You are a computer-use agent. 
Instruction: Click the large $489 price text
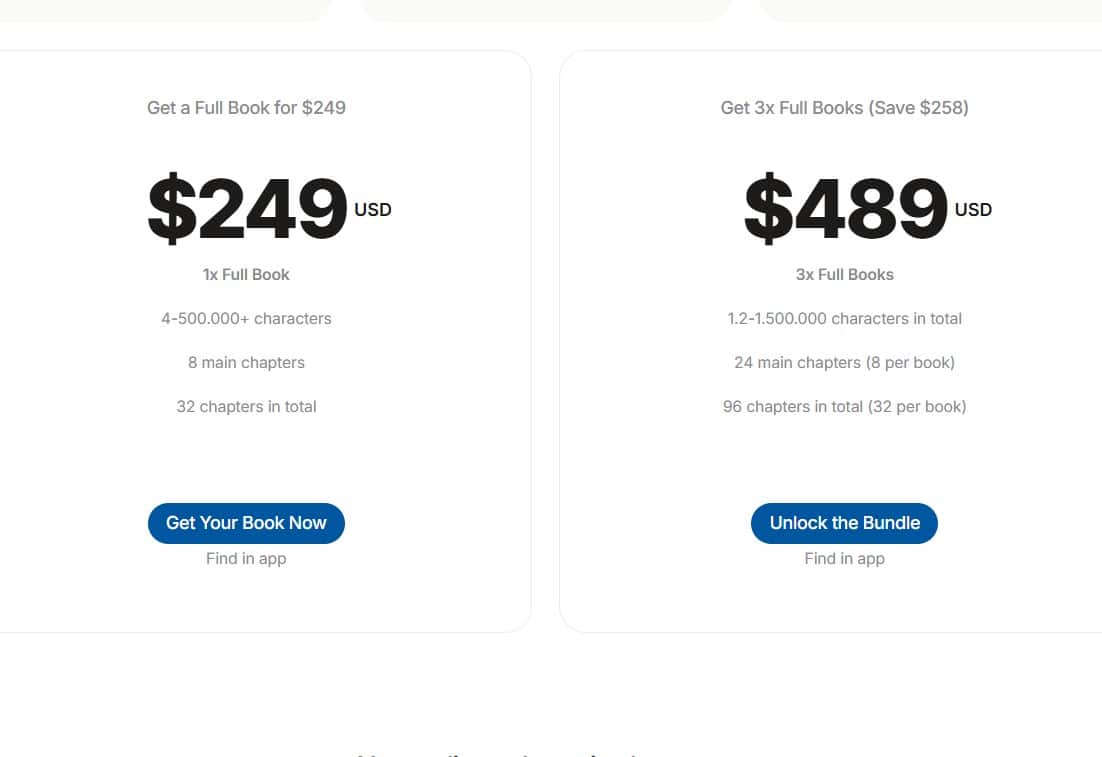click(844, 209)
